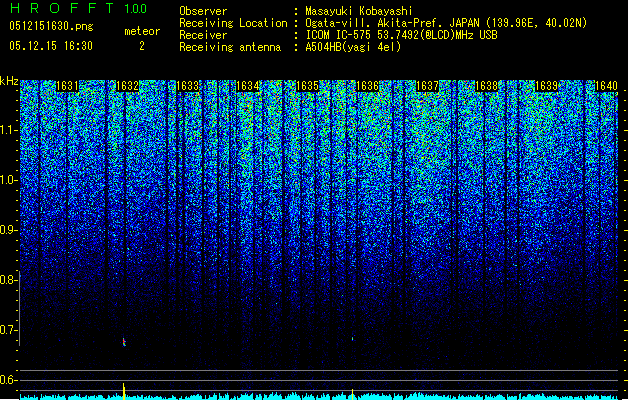Click the 1631 time marker
Image resolution: width=629 pixels, height=400 pixels.
click(67, 86)
